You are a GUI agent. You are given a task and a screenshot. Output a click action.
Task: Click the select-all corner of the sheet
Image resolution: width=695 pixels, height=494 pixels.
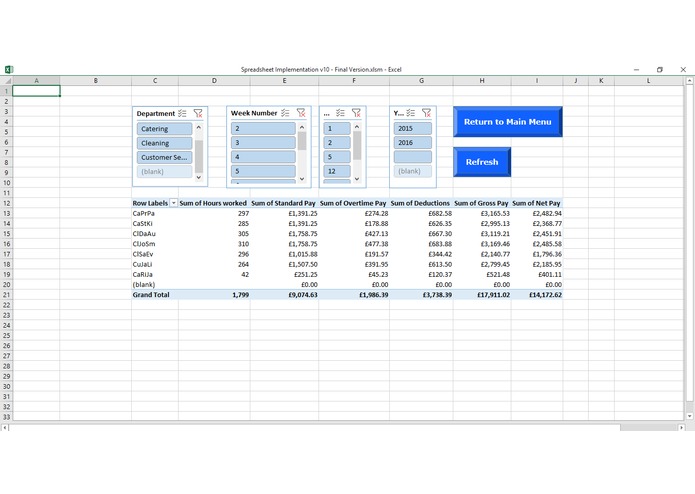tap(6, 81)
